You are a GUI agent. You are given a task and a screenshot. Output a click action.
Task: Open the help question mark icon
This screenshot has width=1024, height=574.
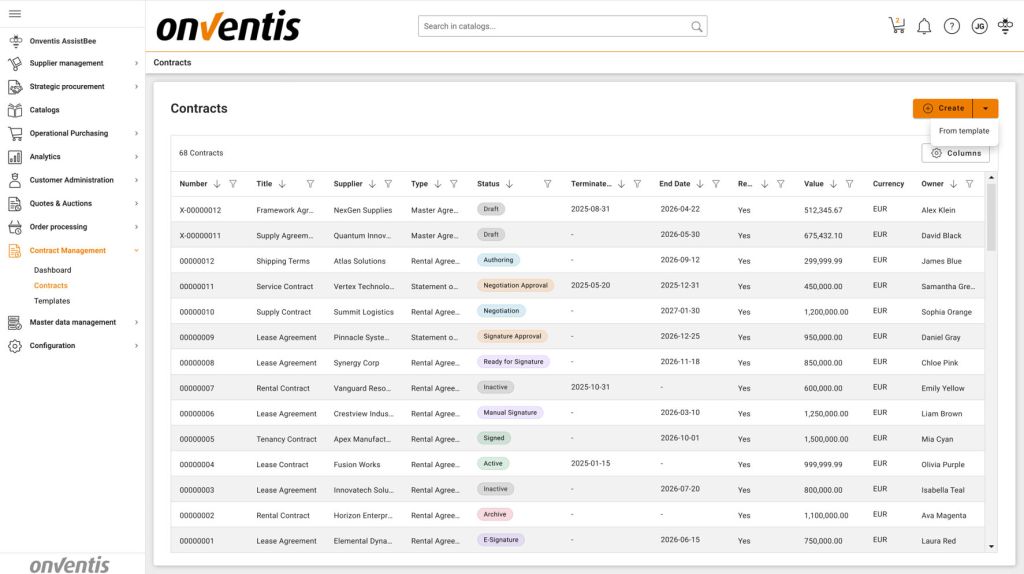[952, 26]
